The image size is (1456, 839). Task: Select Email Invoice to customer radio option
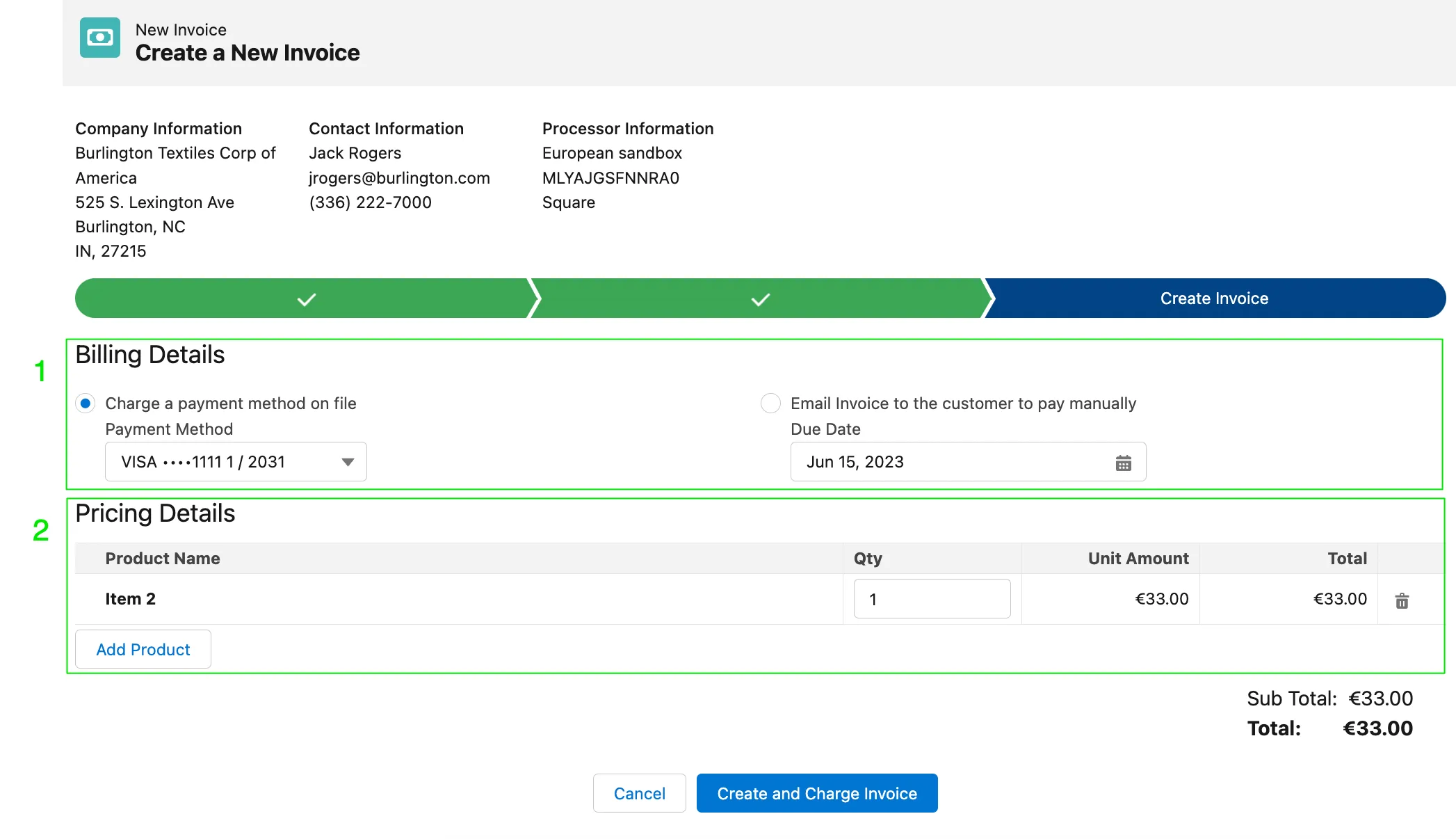(770, 403)
